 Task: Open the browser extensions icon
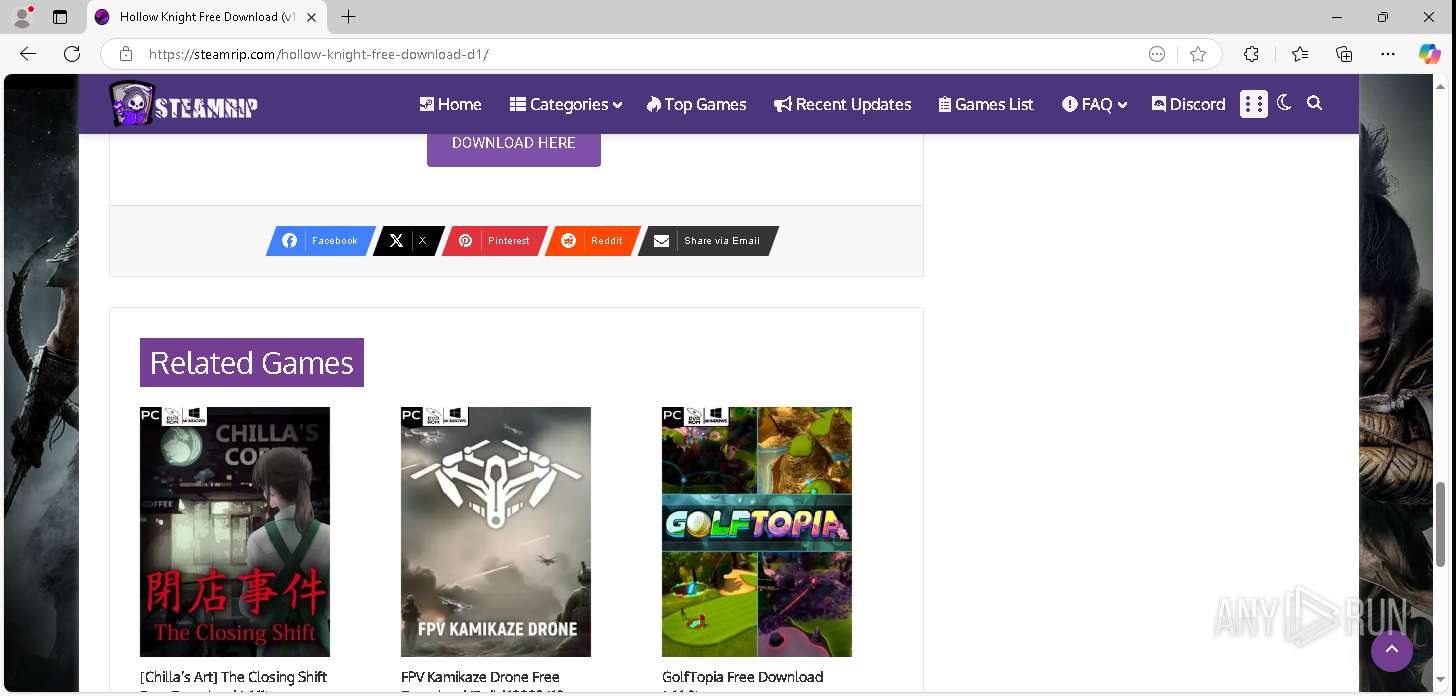1251,54
